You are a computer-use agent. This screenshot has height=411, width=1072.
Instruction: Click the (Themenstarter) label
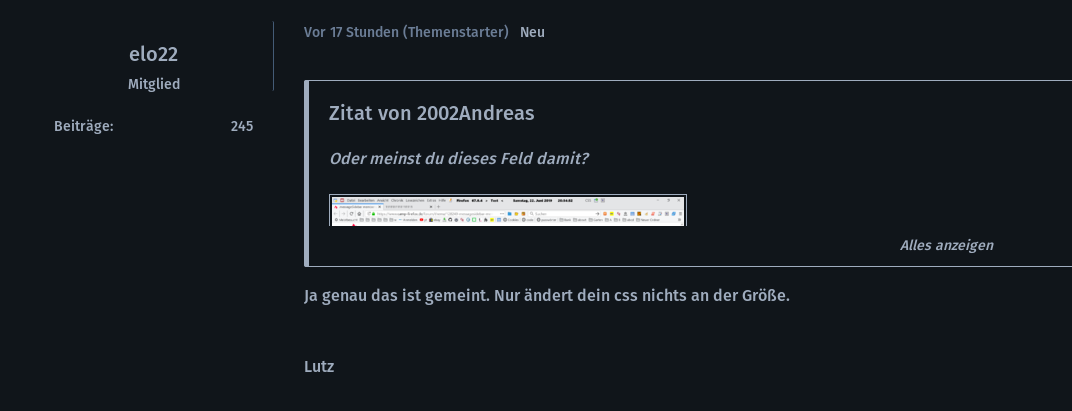pyautogui.click(x=456, y=32)
